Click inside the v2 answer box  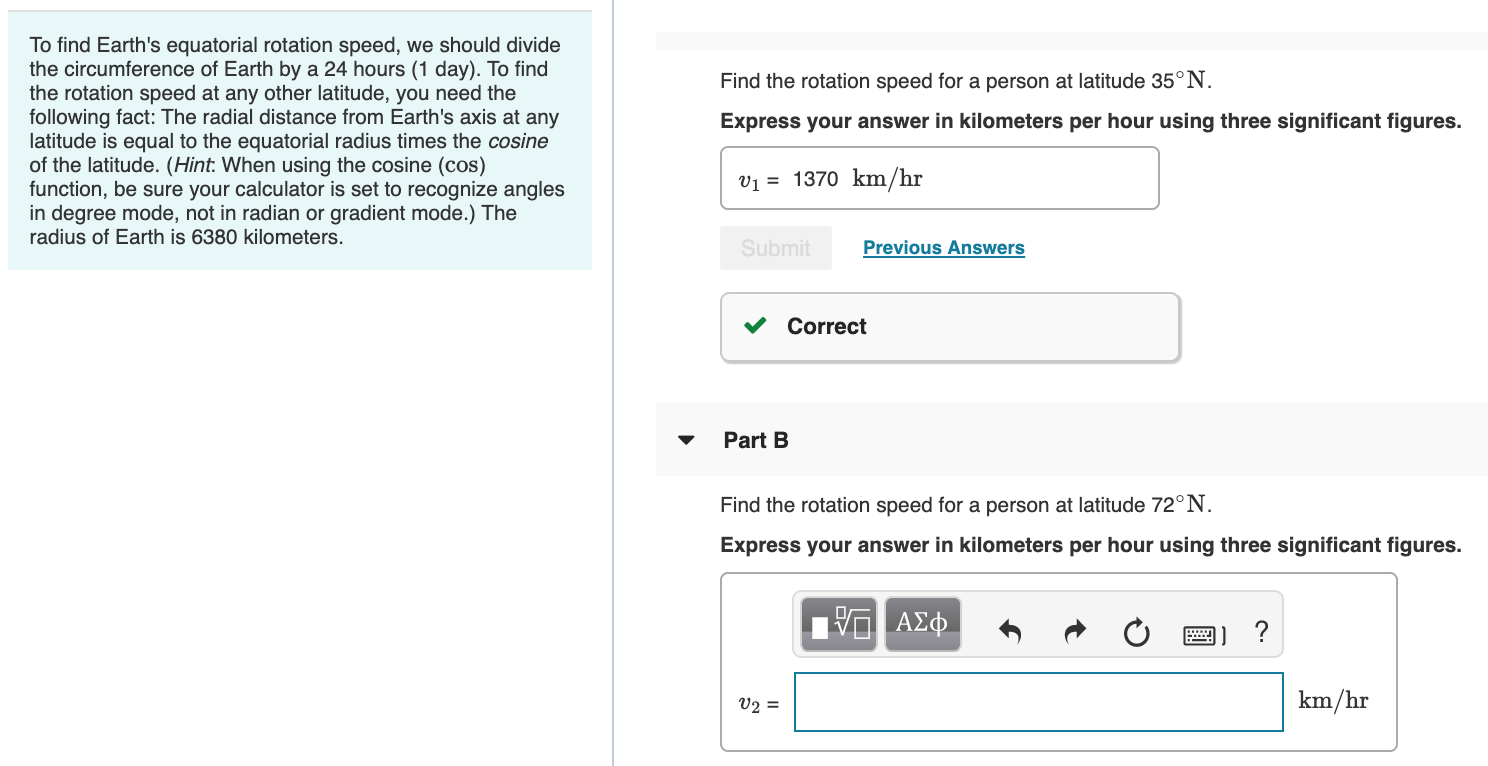click(x=1037, y=702)
